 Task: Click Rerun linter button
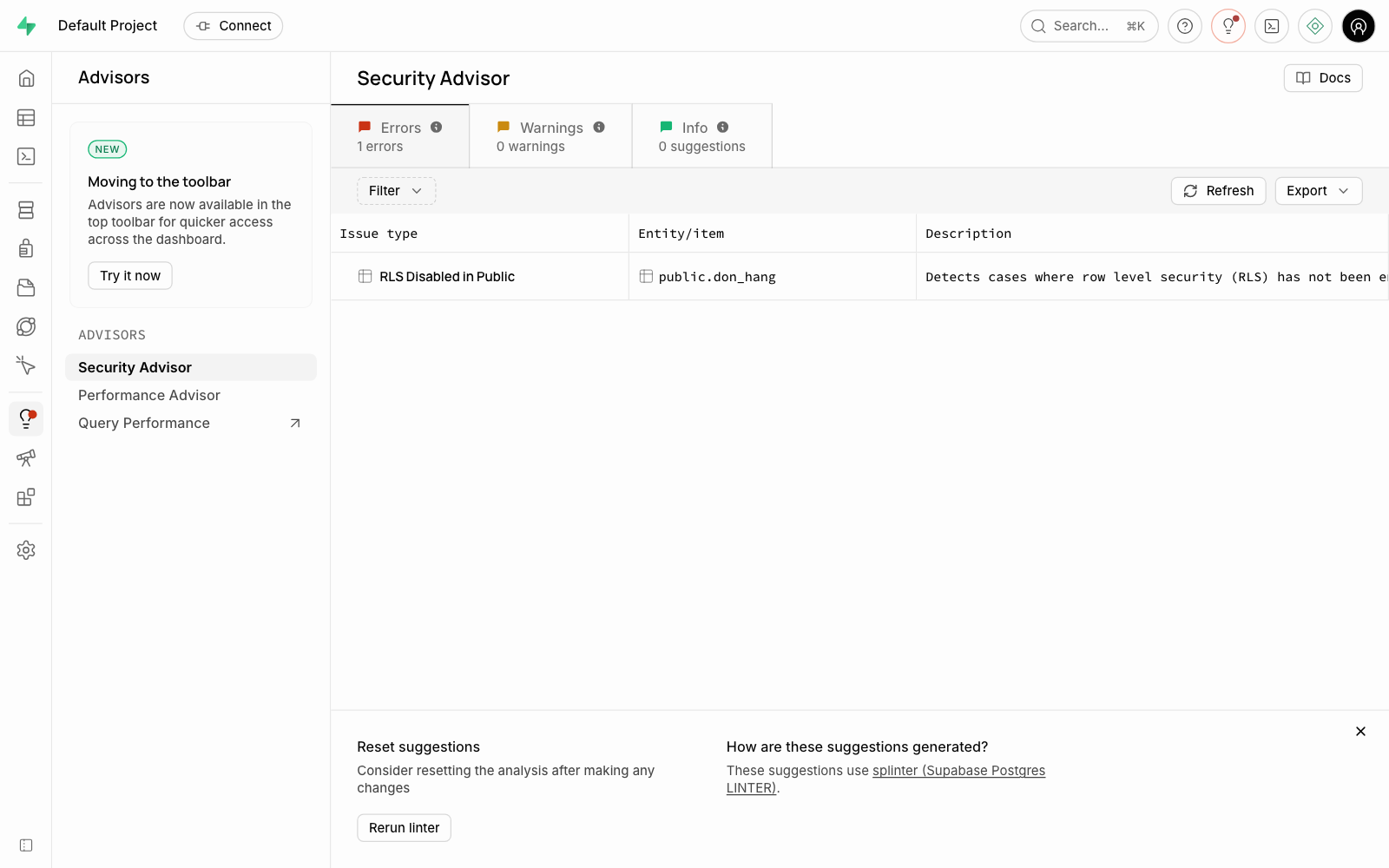405,828
